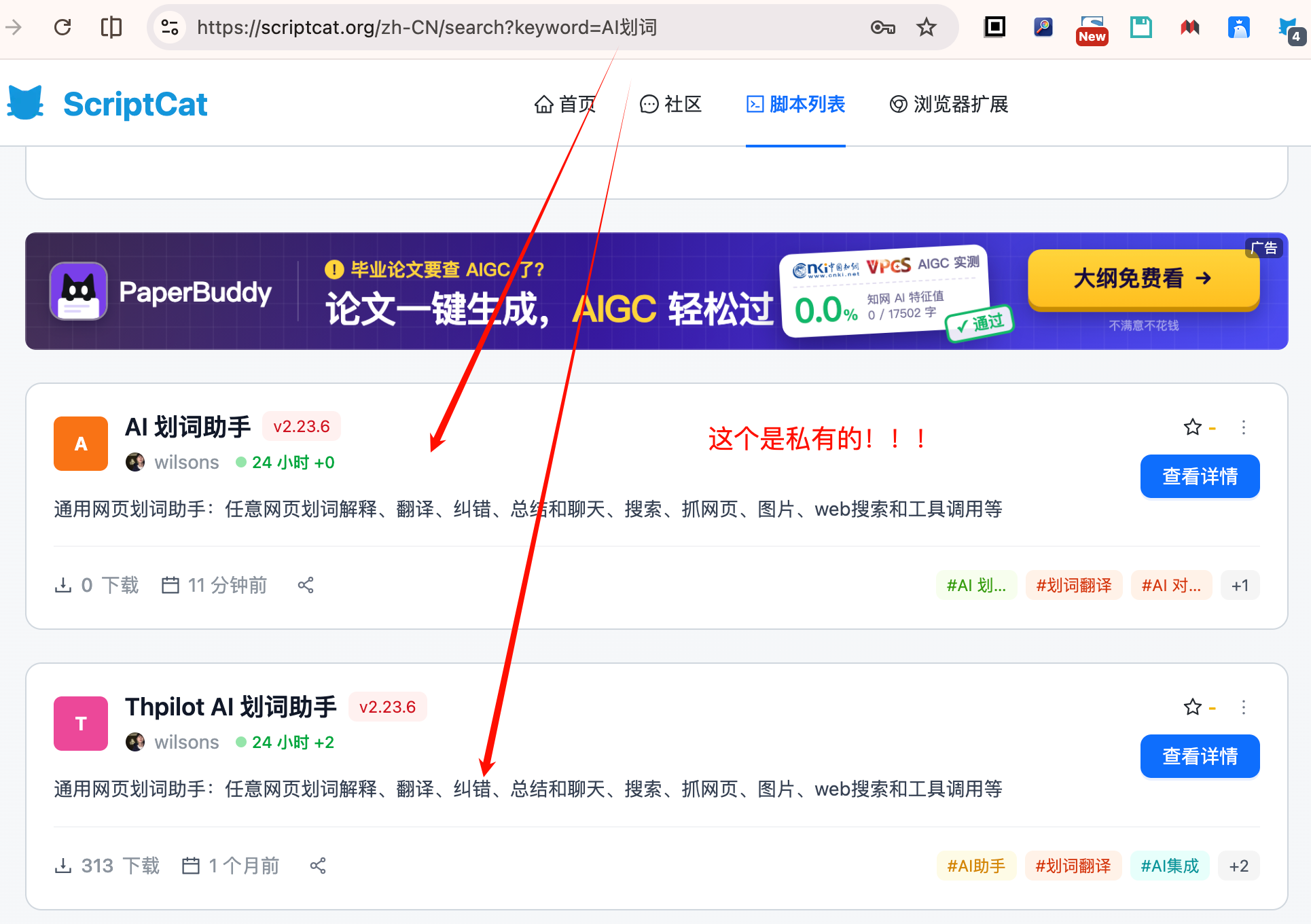Share the AI 划词助手 script
Viewport: 1311px width, 924px height.
[306, 585]
